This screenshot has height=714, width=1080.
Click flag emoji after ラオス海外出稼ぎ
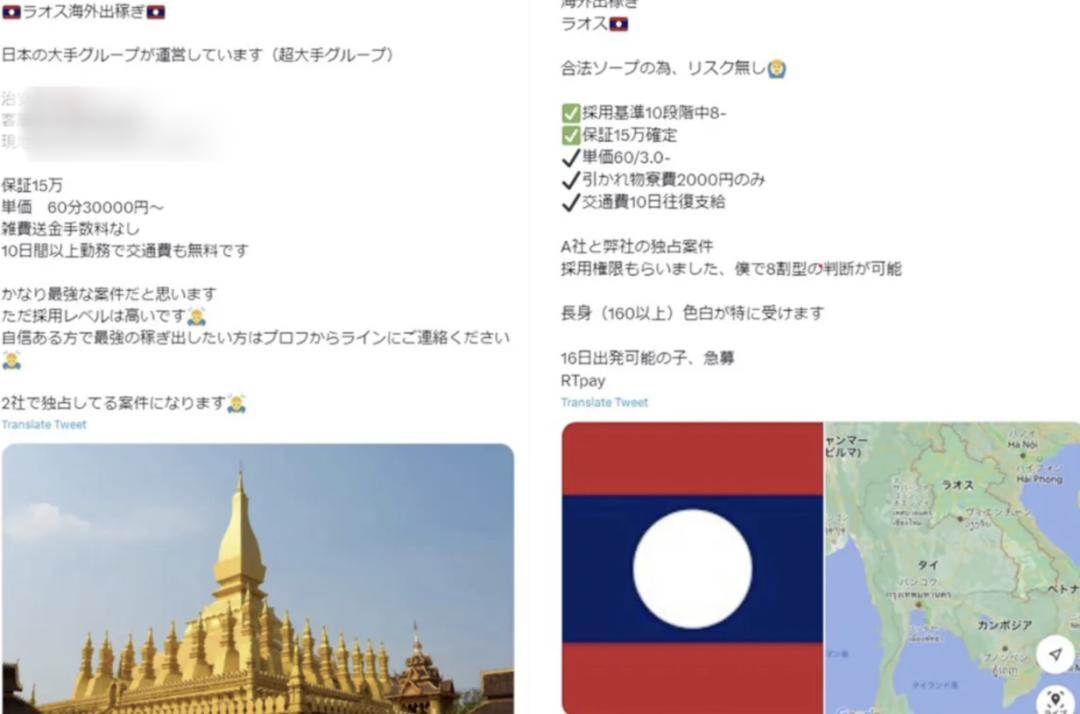tap(156, 12)
